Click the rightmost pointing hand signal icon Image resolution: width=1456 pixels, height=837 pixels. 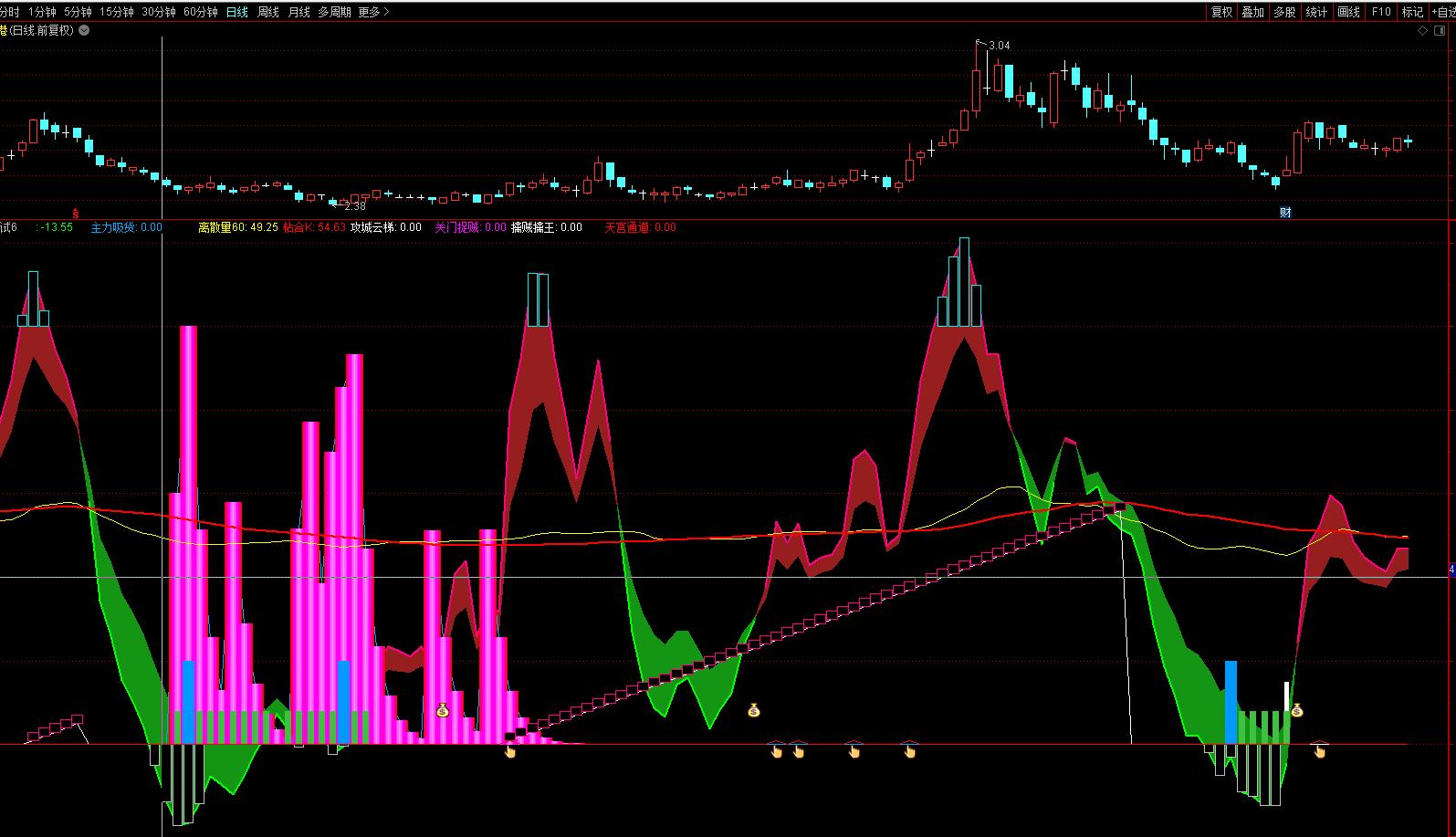click(x=1320, y=751)
